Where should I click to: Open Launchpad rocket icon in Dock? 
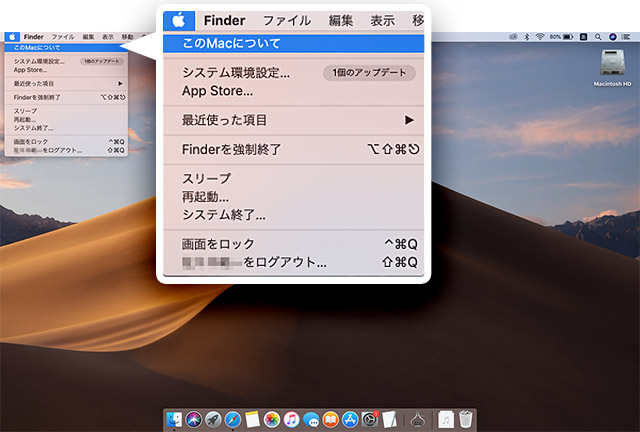click(x=213, y=419)
